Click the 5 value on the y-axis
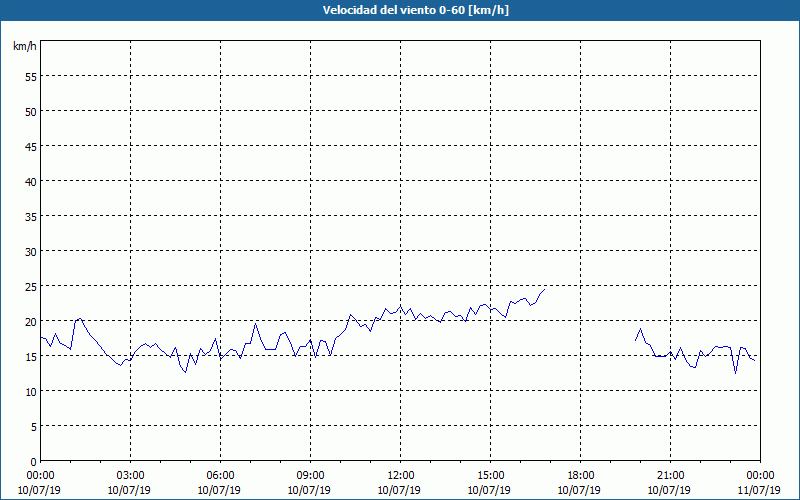This screenshot has width=800, height=500. coord(34,427)
